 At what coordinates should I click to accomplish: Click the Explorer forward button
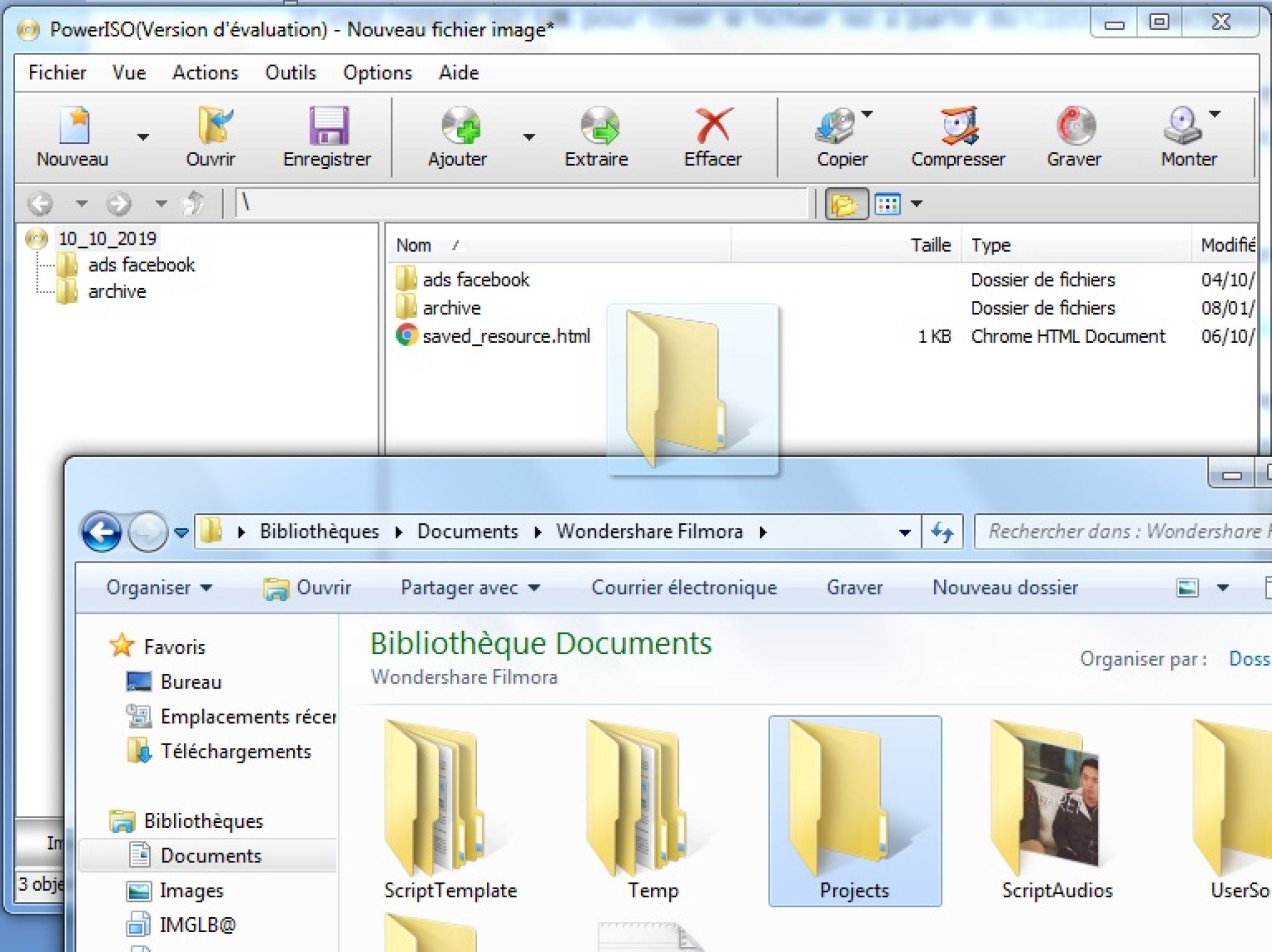(148, 532)
